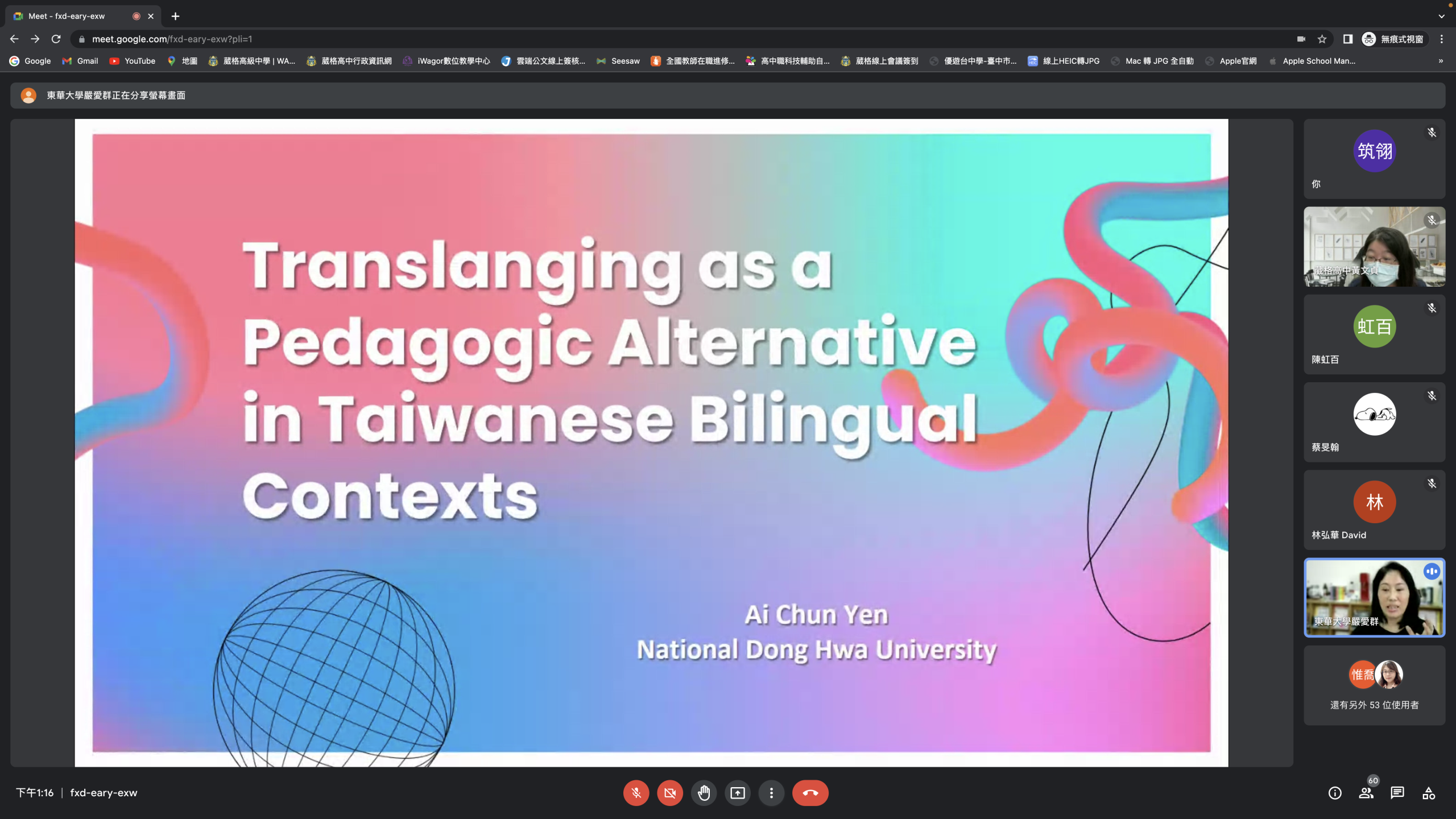
Task: Open meeting details info icon
Action: point(1334,793)
